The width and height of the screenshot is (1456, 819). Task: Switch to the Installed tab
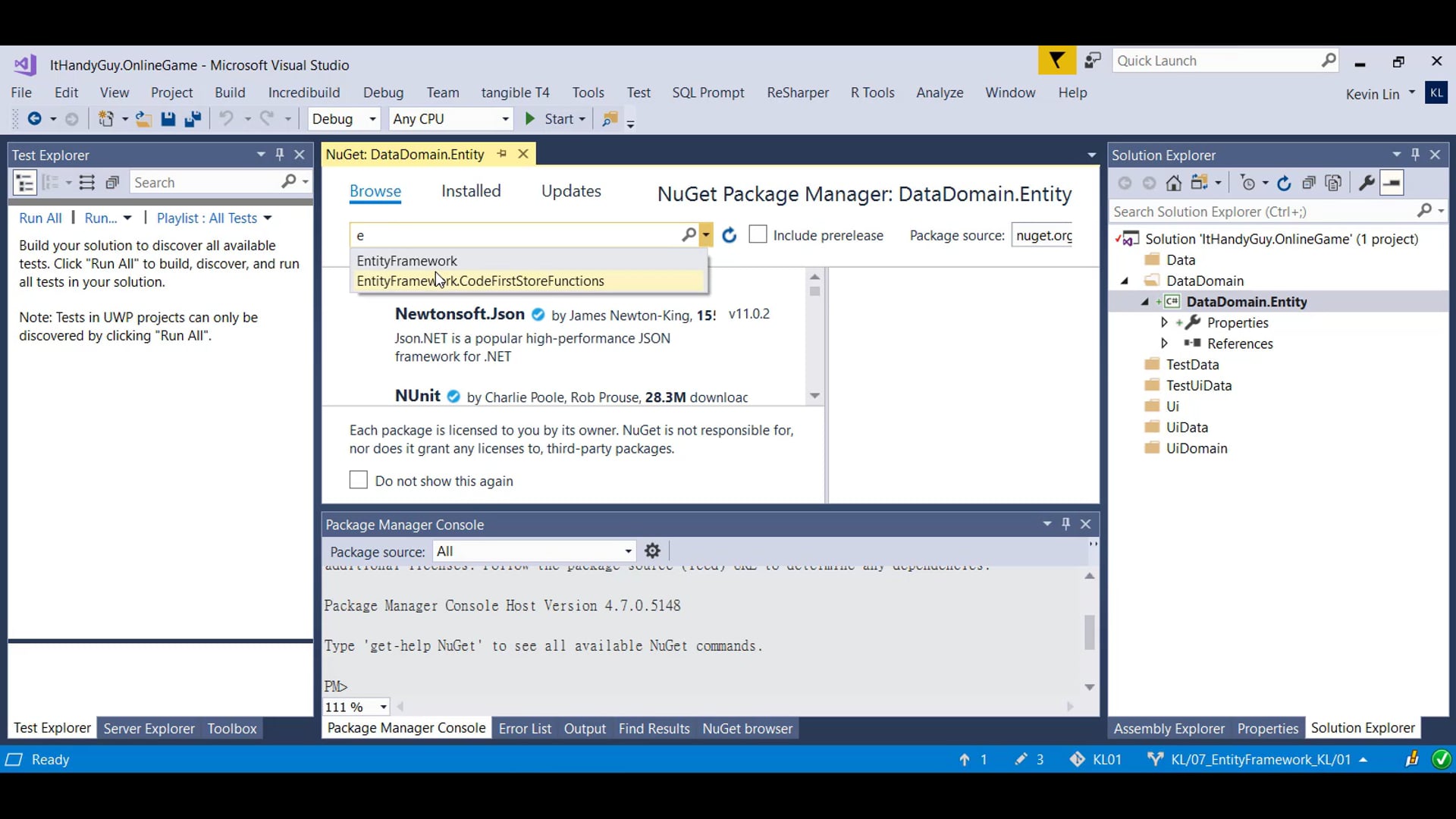tap(470, 191)
